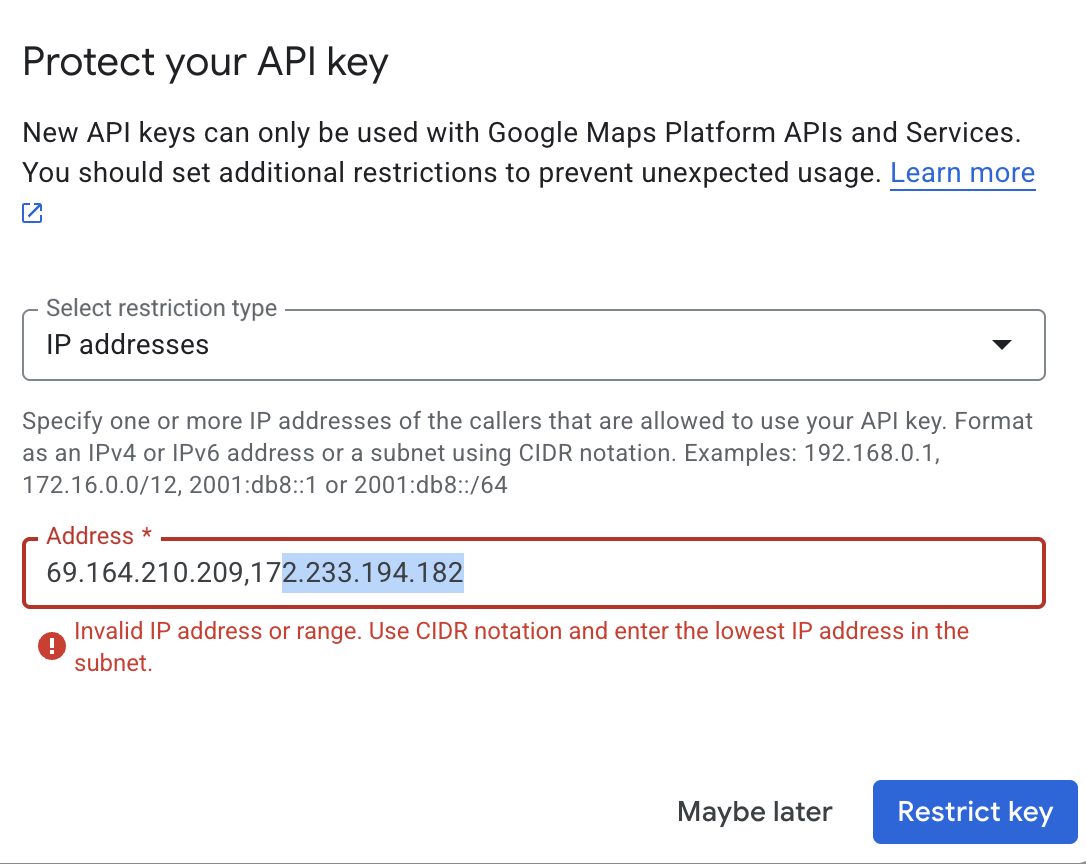Dismiss dialog with 'Maybe later'
The image size is (1086, 864).
click(x=754, y=811)
